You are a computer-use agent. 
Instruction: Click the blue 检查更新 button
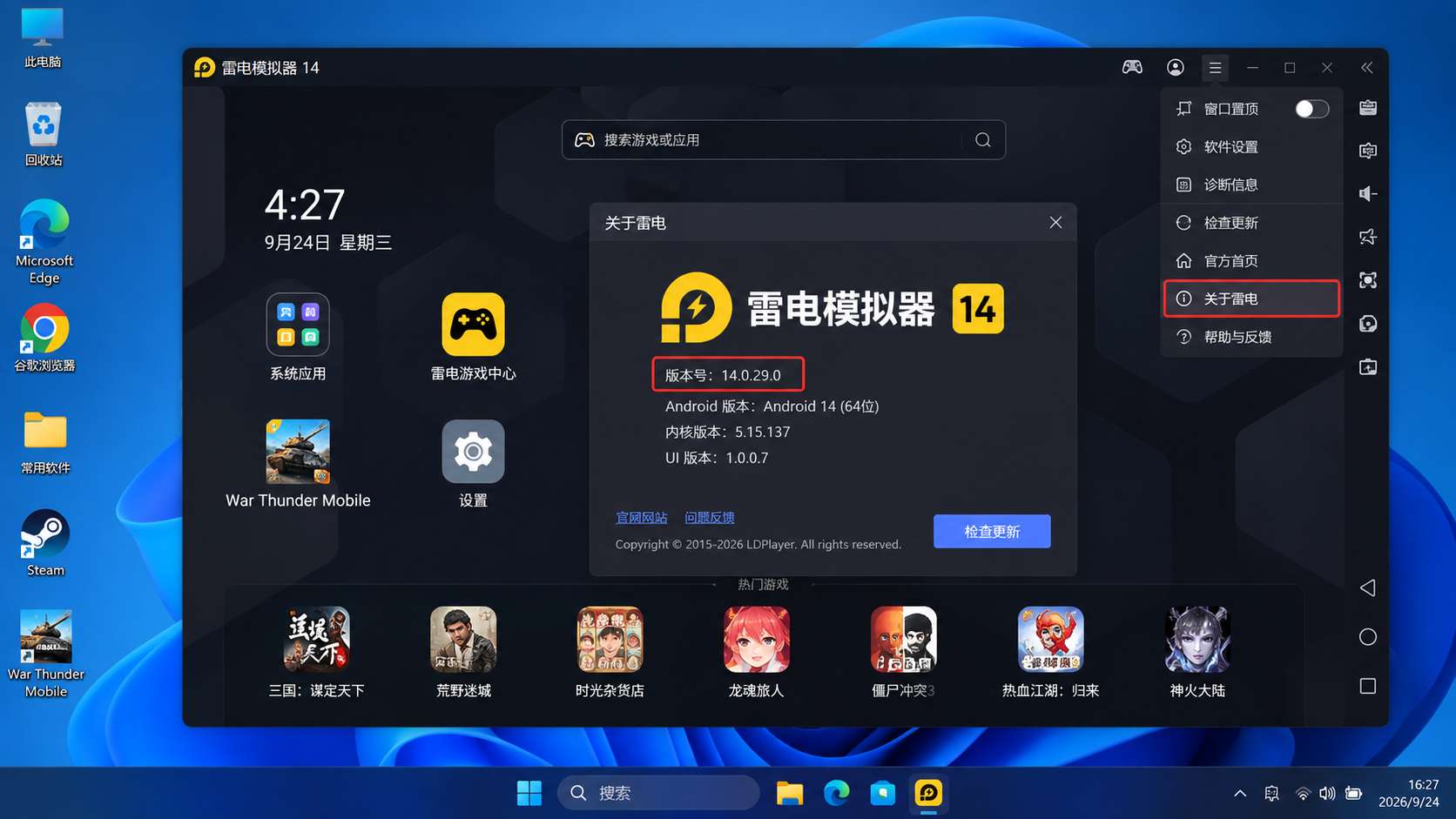(992, 531)
